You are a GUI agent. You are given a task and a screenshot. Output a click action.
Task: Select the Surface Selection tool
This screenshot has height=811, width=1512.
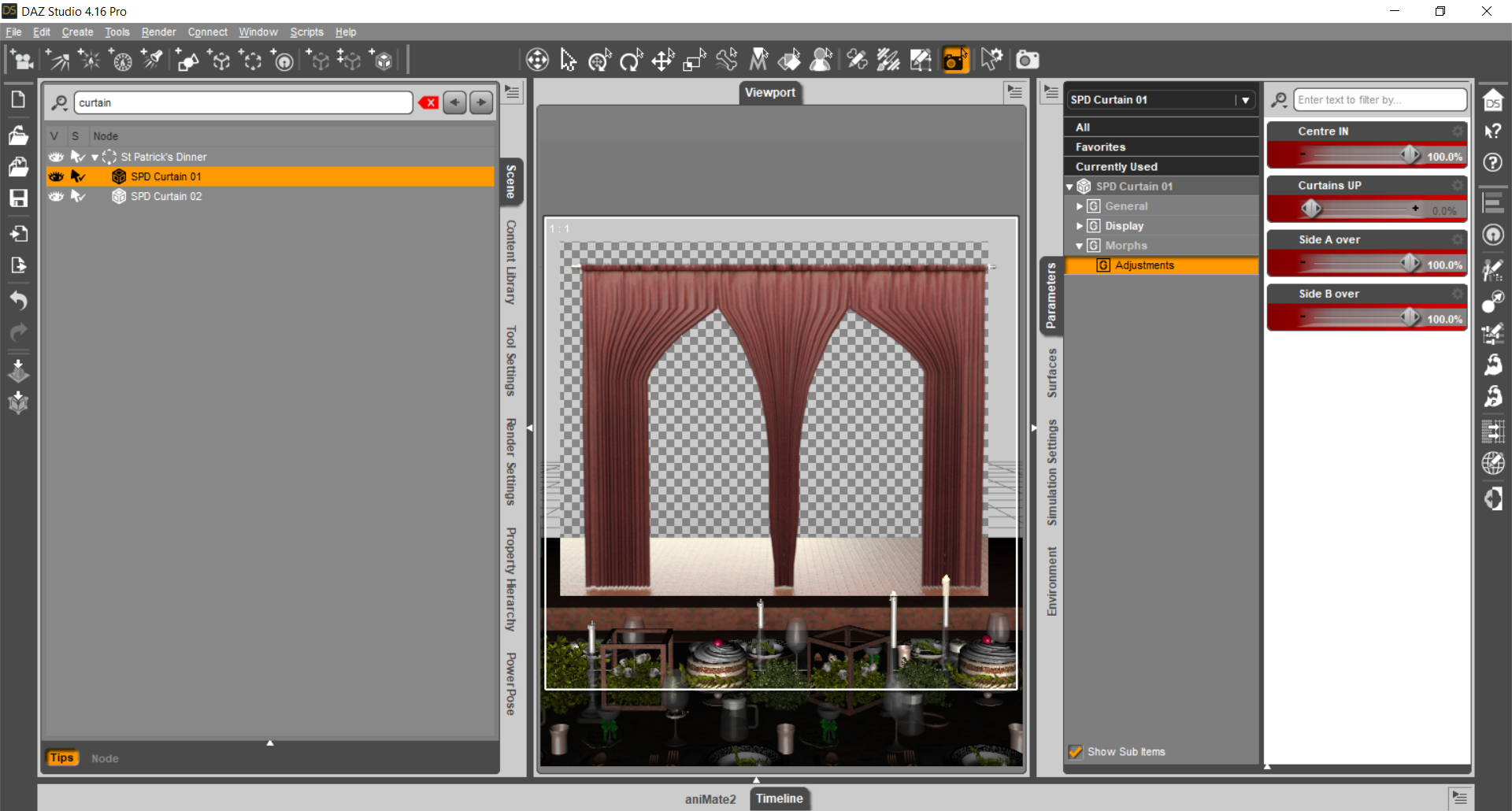point(790,60)
